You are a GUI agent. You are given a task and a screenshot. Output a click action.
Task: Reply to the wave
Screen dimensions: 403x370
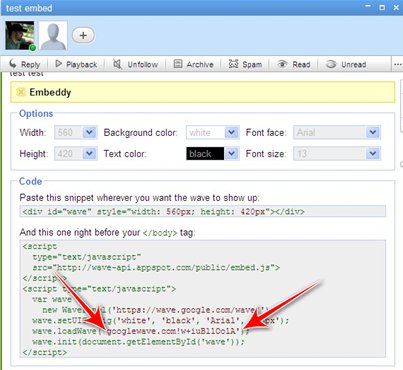[24, 64]
